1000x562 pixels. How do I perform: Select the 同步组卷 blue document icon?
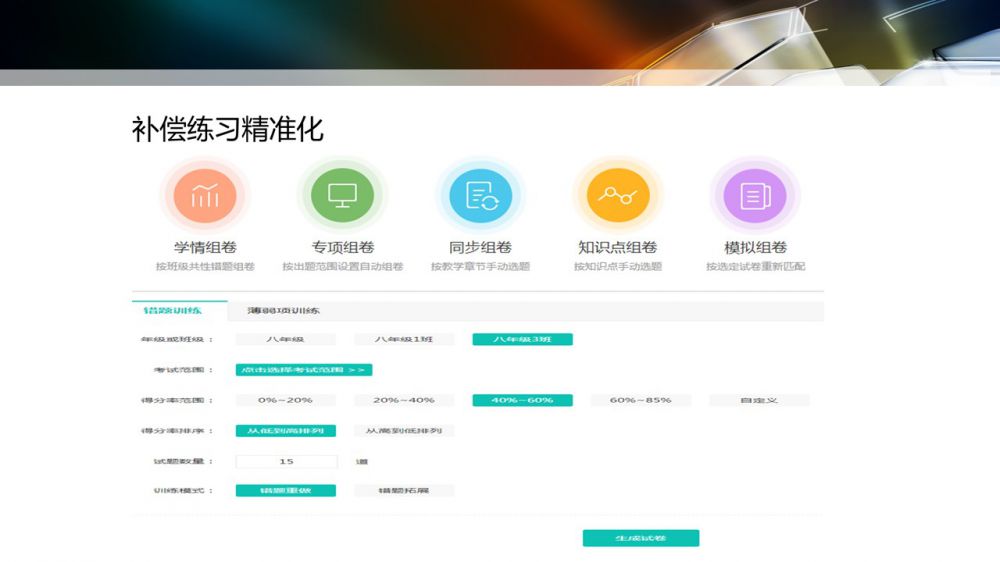coord(480,195)
